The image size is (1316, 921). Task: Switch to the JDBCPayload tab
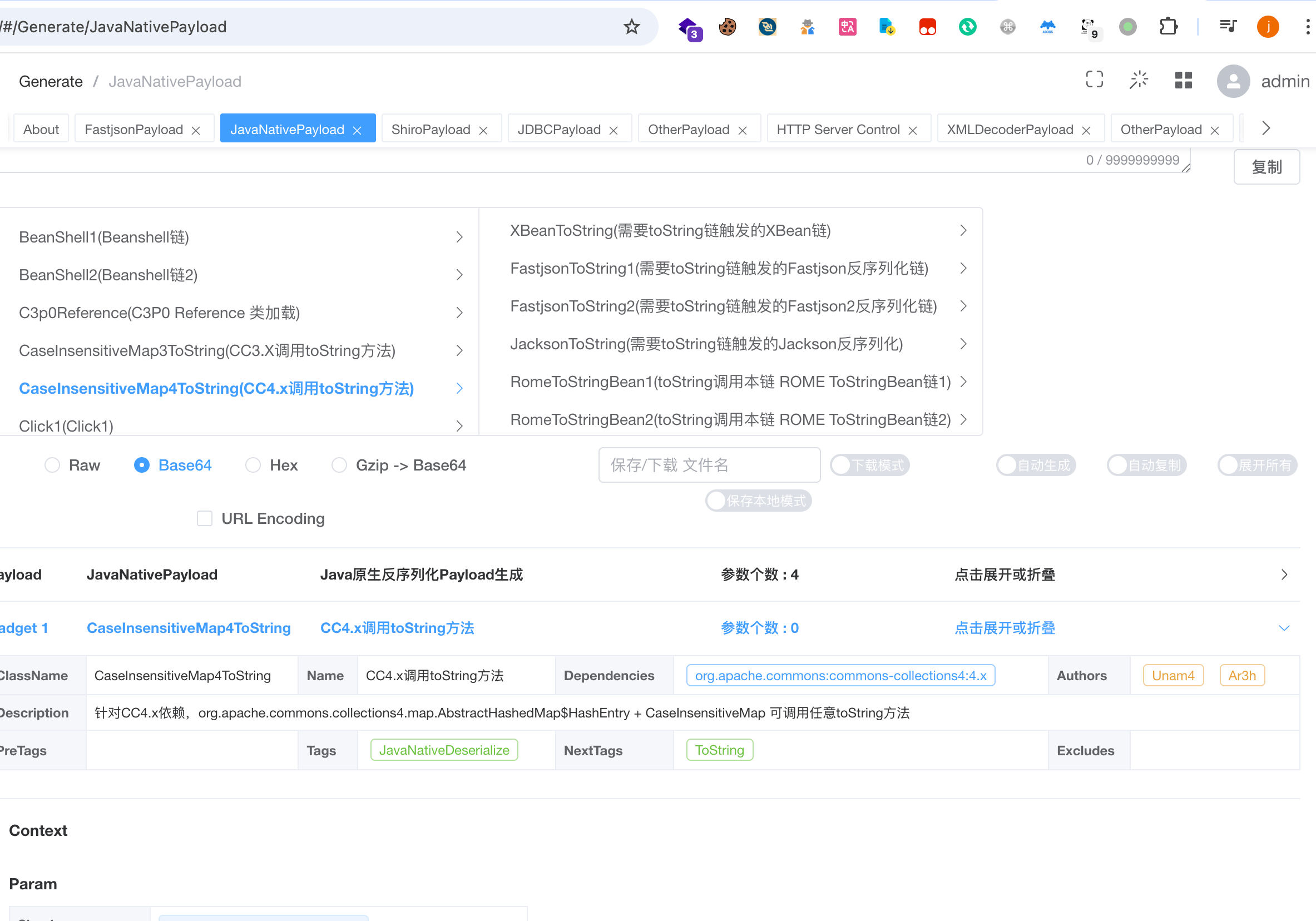click(x=559, y=130)
